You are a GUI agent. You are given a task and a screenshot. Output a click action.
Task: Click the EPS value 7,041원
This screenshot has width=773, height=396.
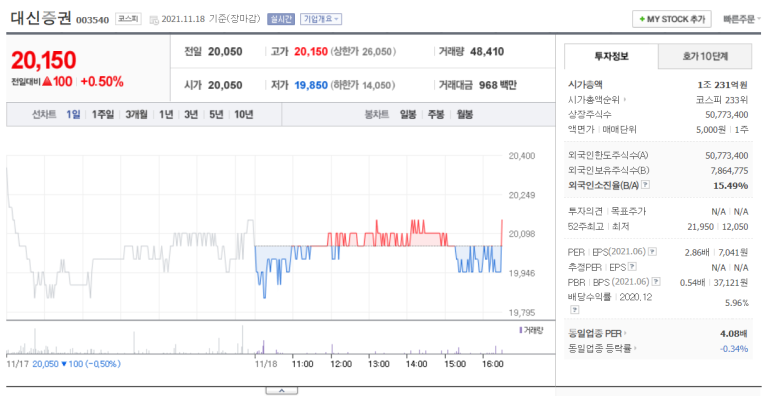[733, 252]
